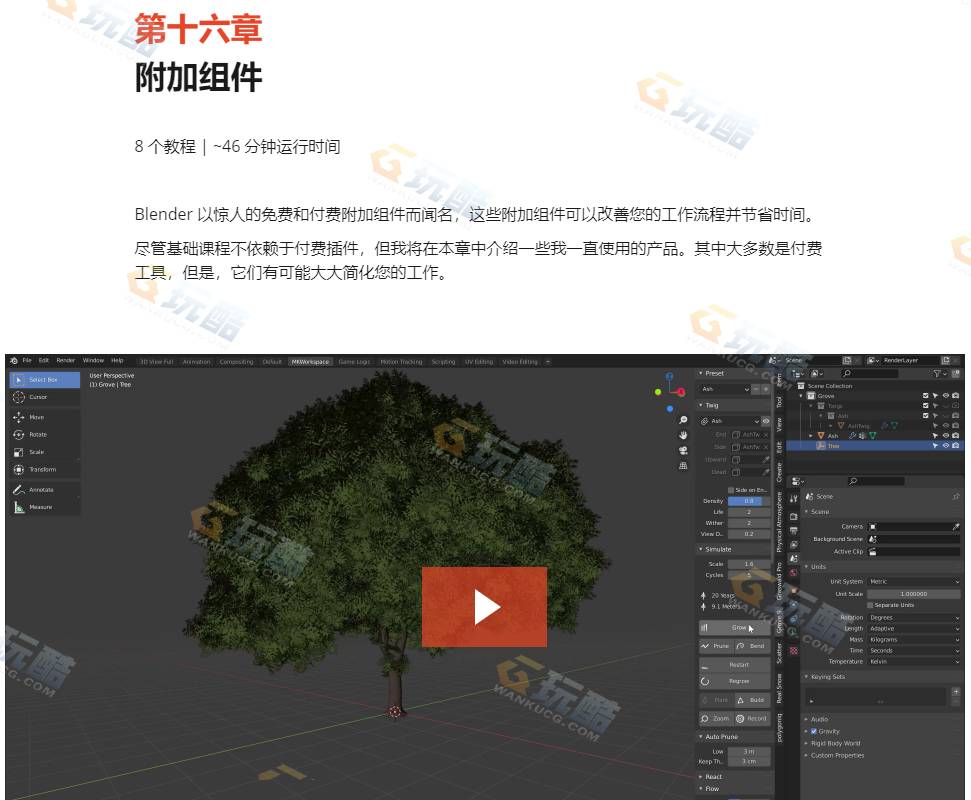971x800 pixels.
Task: Disable the Gravity checkbox
Action: (814, 731)
